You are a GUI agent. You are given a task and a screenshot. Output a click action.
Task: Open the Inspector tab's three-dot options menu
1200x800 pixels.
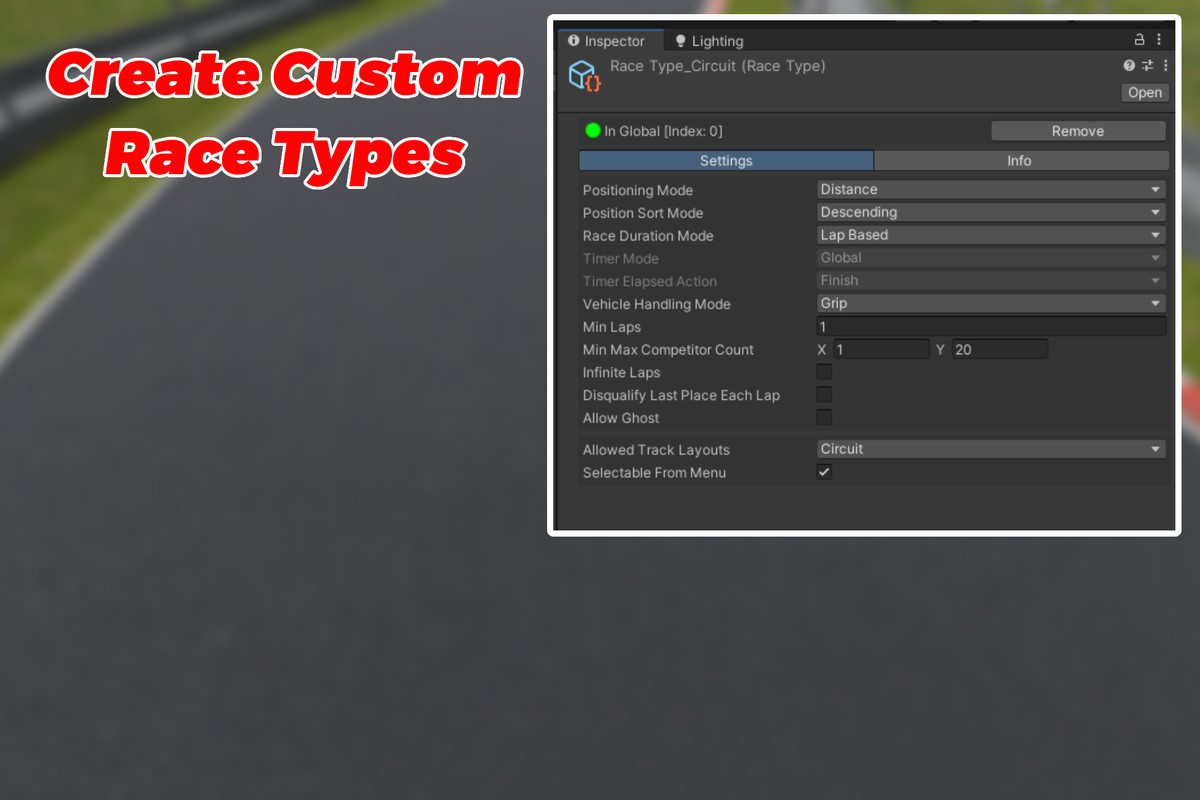(1159, 40)
